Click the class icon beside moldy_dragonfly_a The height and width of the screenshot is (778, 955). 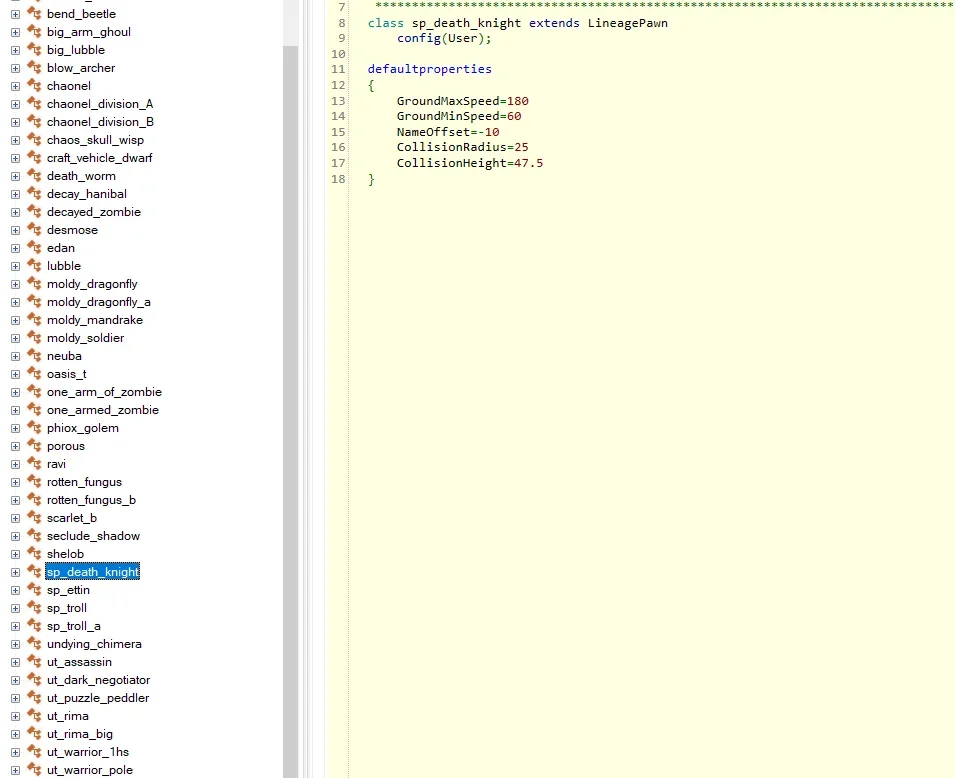point(34,302)
